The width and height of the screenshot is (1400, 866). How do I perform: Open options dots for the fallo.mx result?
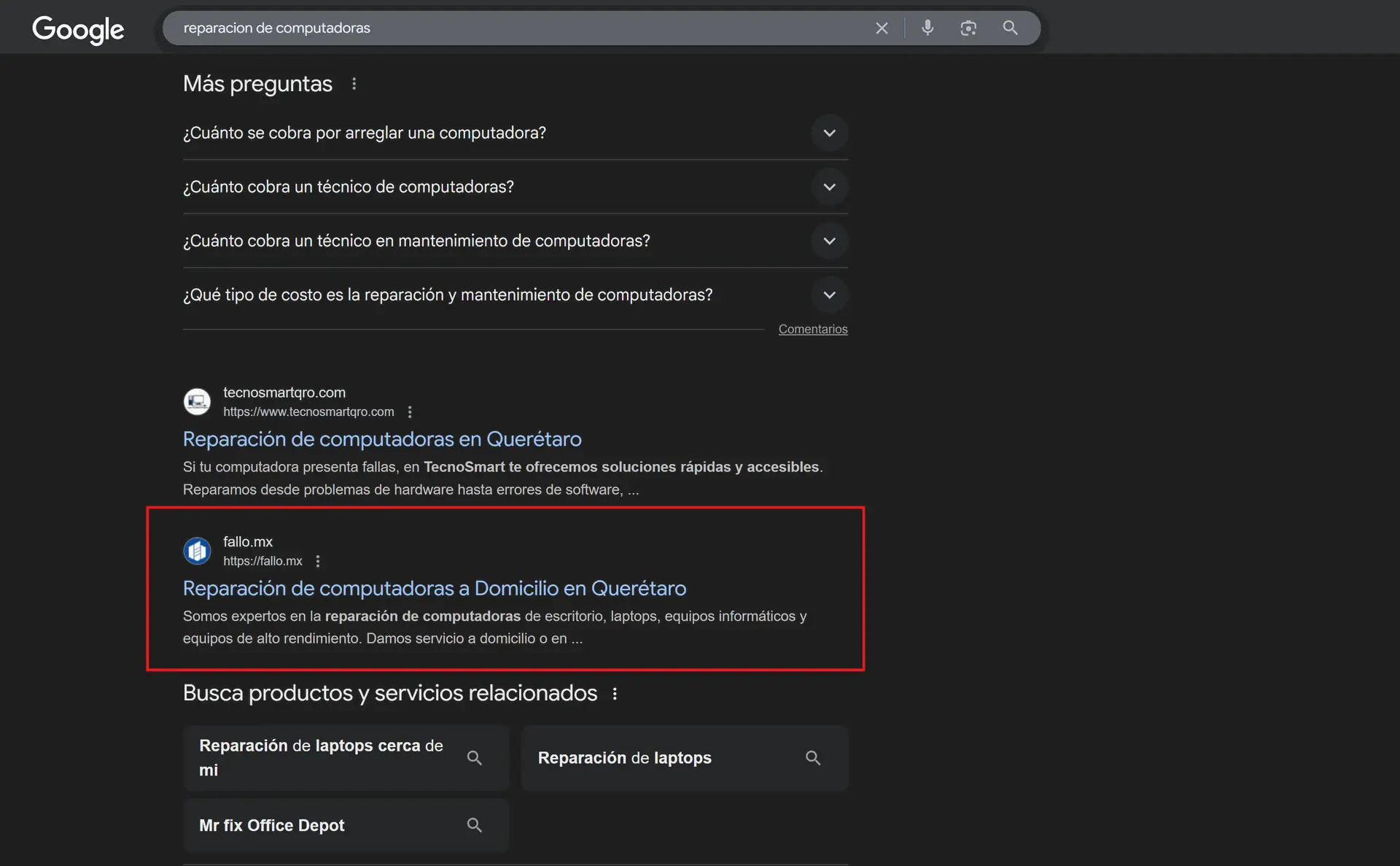click(318, 561)
